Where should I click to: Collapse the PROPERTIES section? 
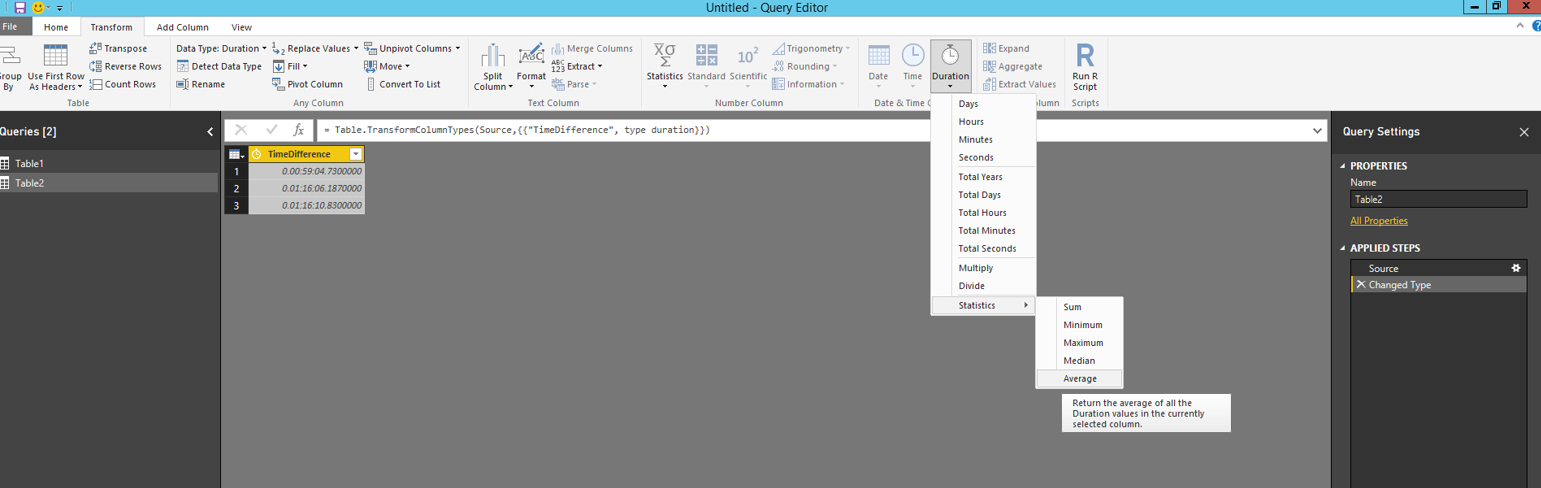tap(1342, 166)
